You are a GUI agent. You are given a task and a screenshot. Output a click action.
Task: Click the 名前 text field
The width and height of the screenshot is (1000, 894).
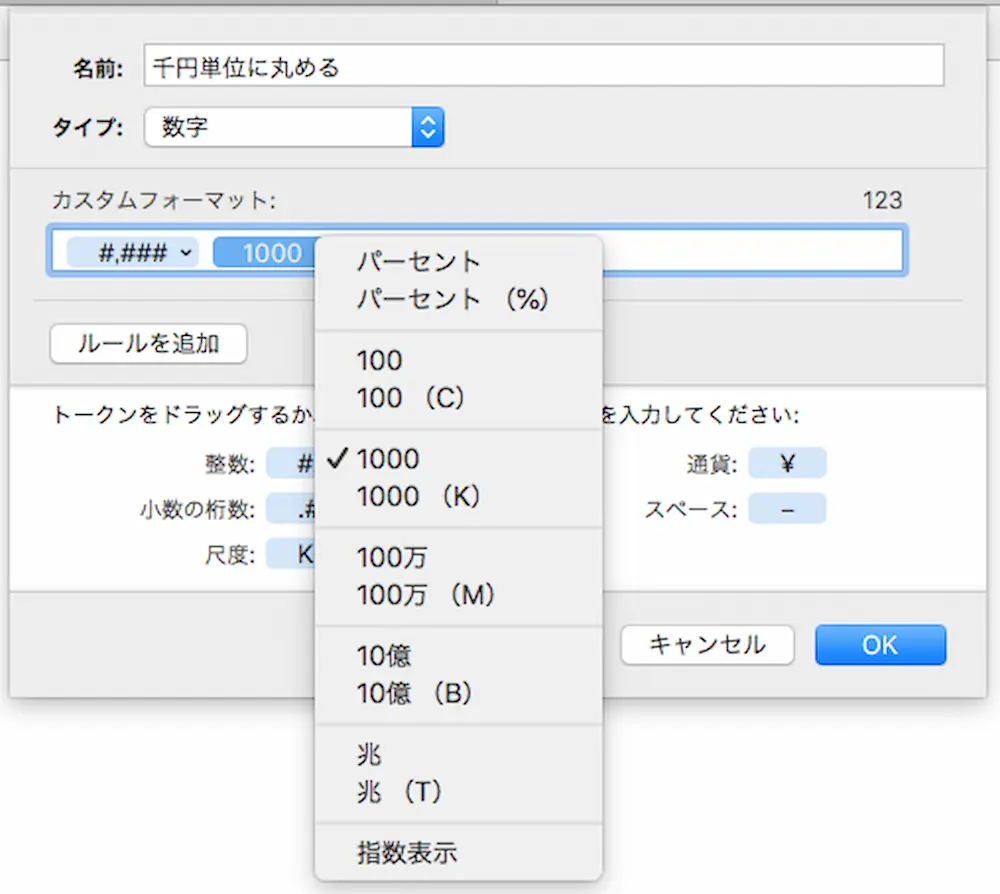pos(543,67)
